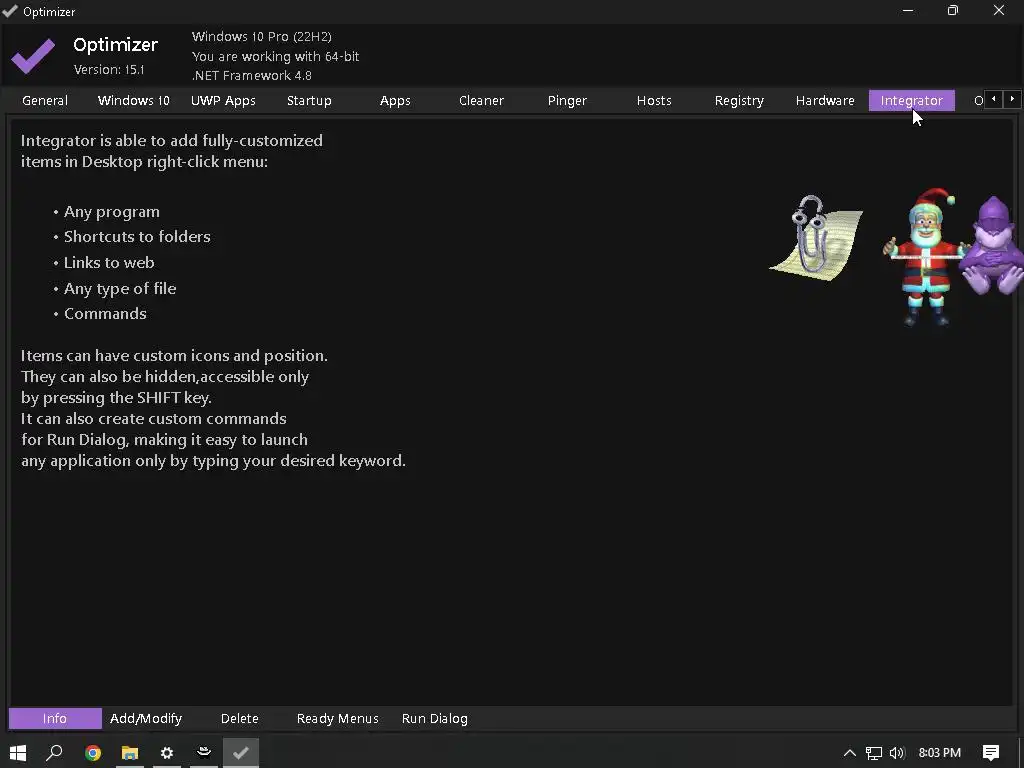Viewport: 1024px width, 768px height.
Task: Open the Windows Start menu
Action: pyautogui.click(x=18, y=753)
